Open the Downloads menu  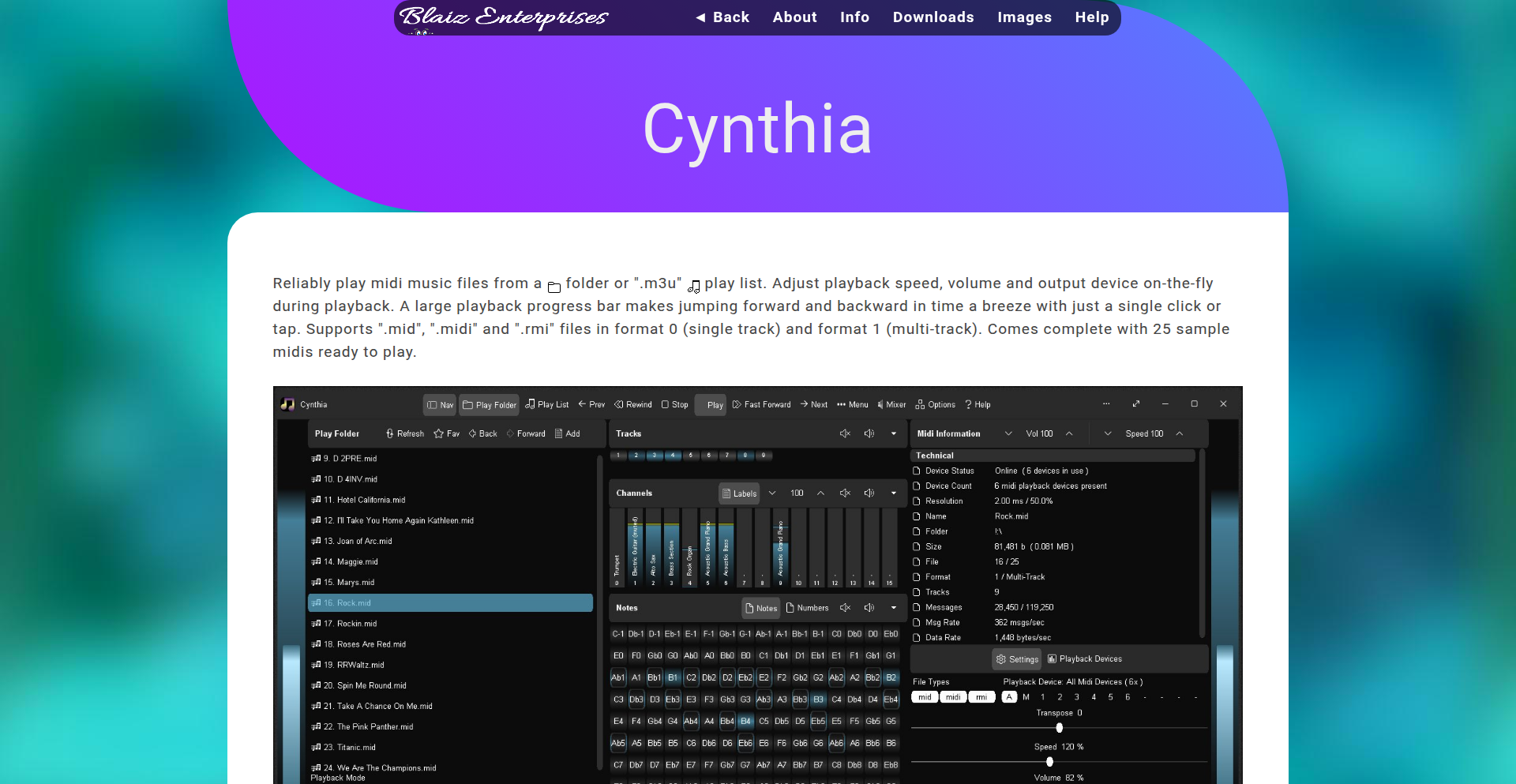[x=933, y=17]
